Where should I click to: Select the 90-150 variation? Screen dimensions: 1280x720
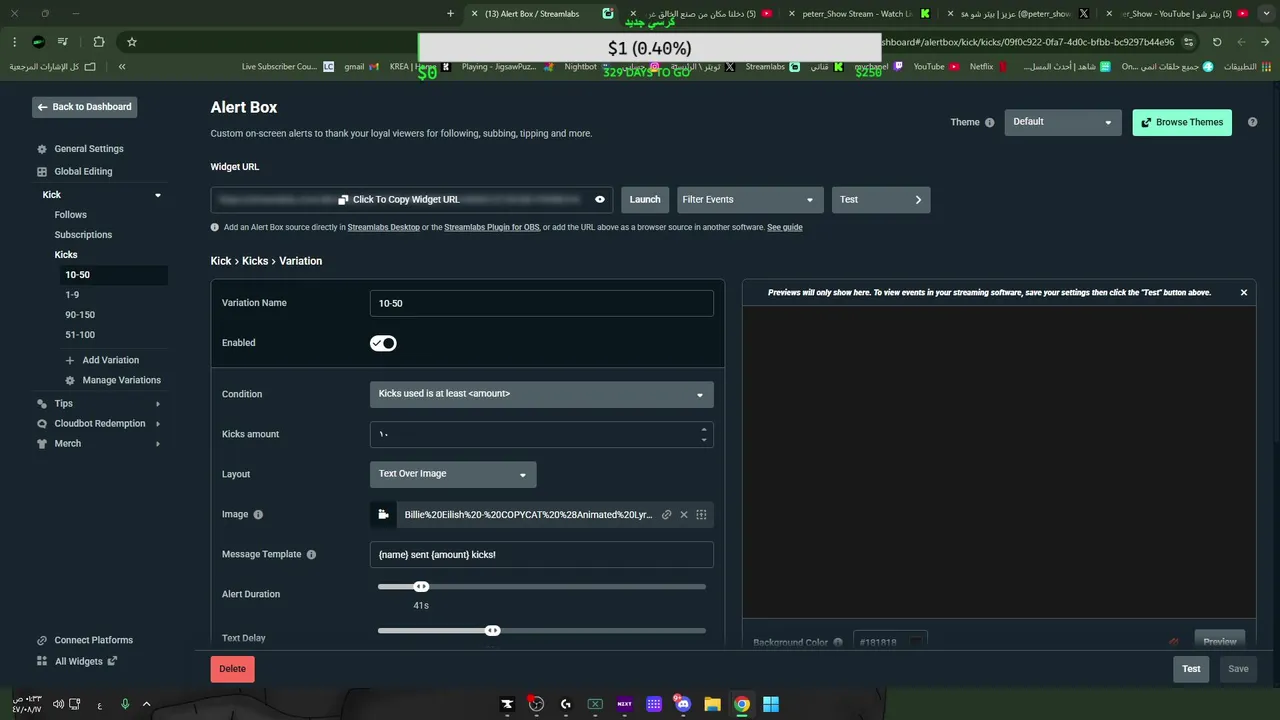click(80, 315)
